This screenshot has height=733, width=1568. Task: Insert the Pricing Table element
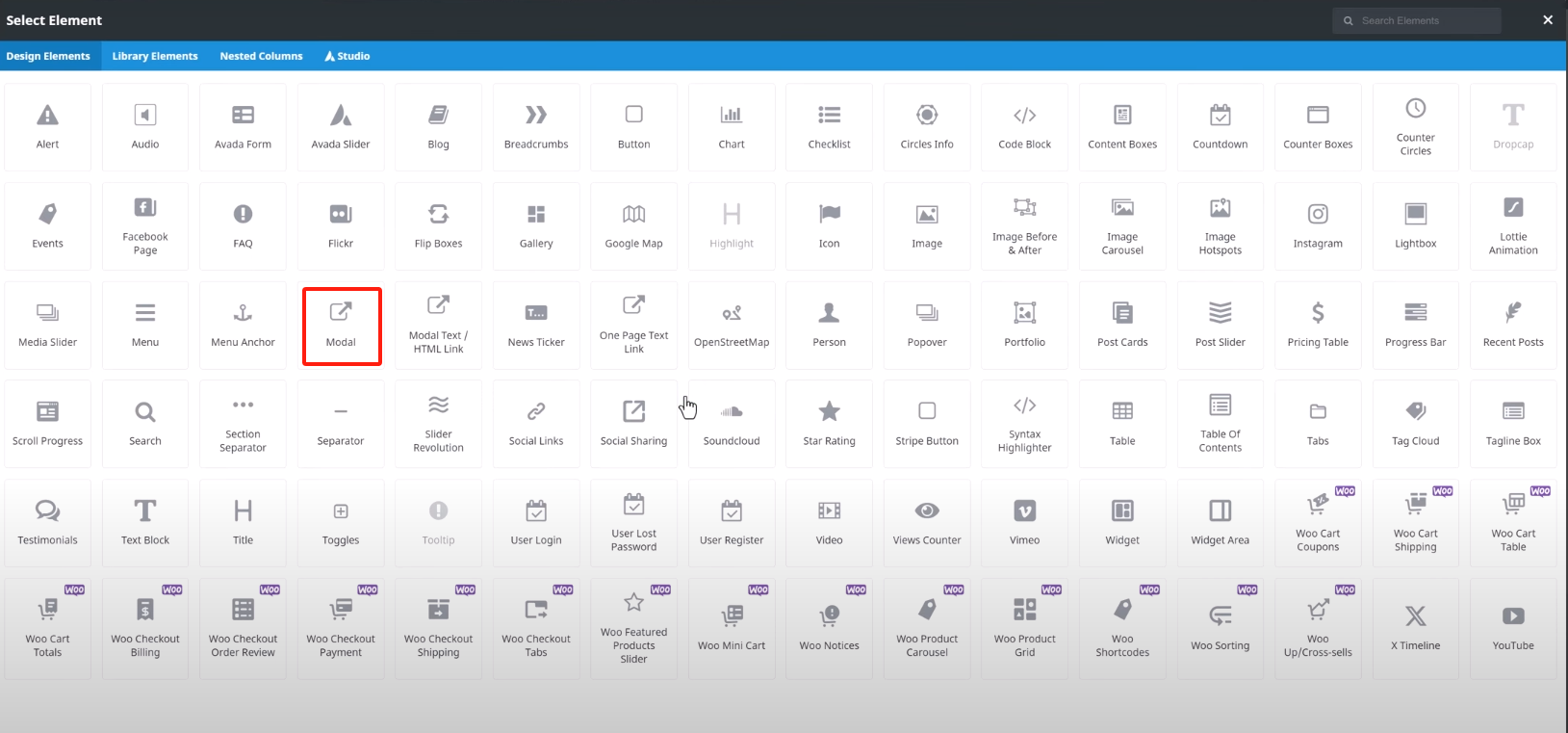point(1318,326)
